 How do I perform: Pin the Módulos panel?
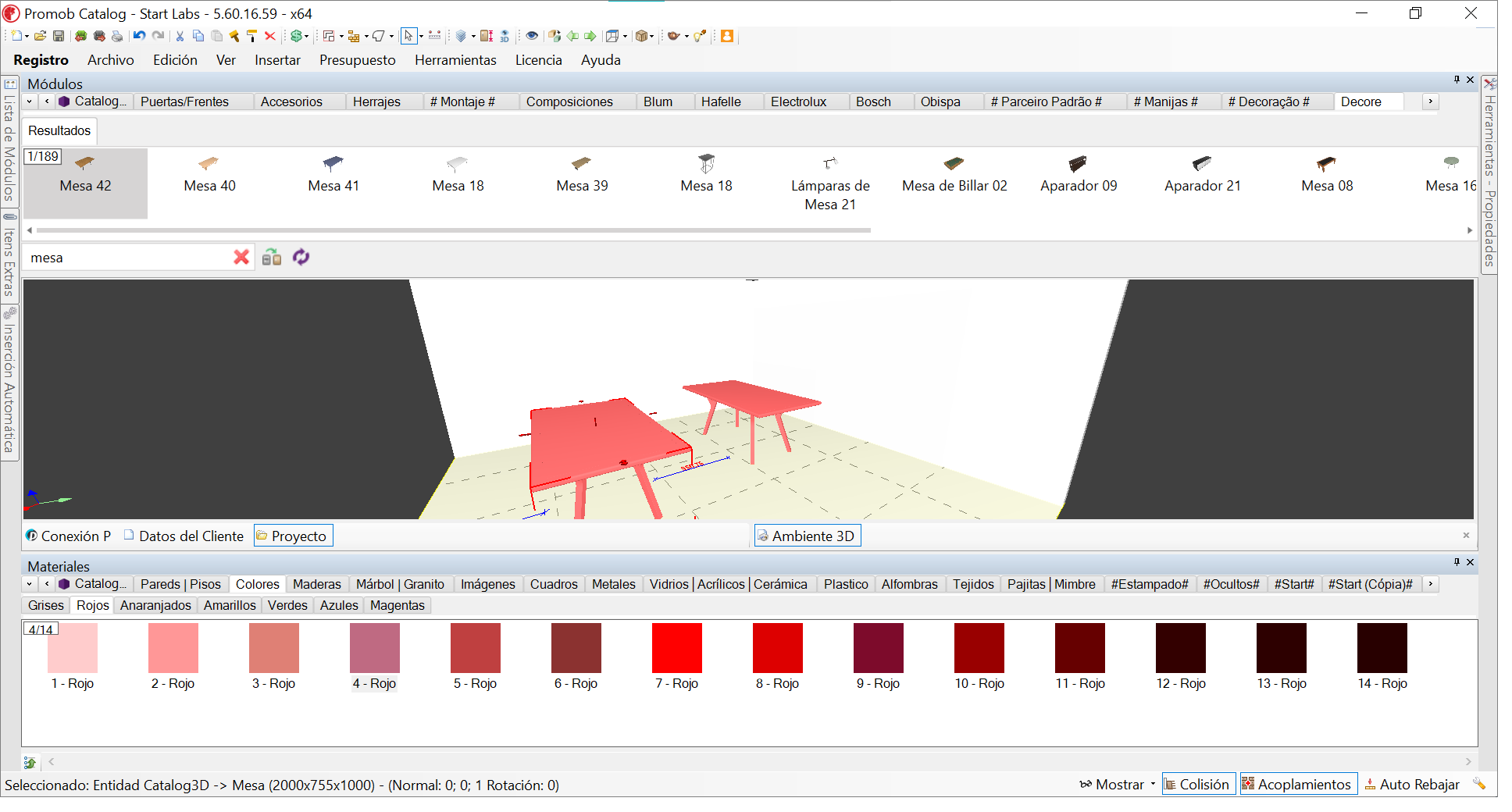pos(1457,80)
